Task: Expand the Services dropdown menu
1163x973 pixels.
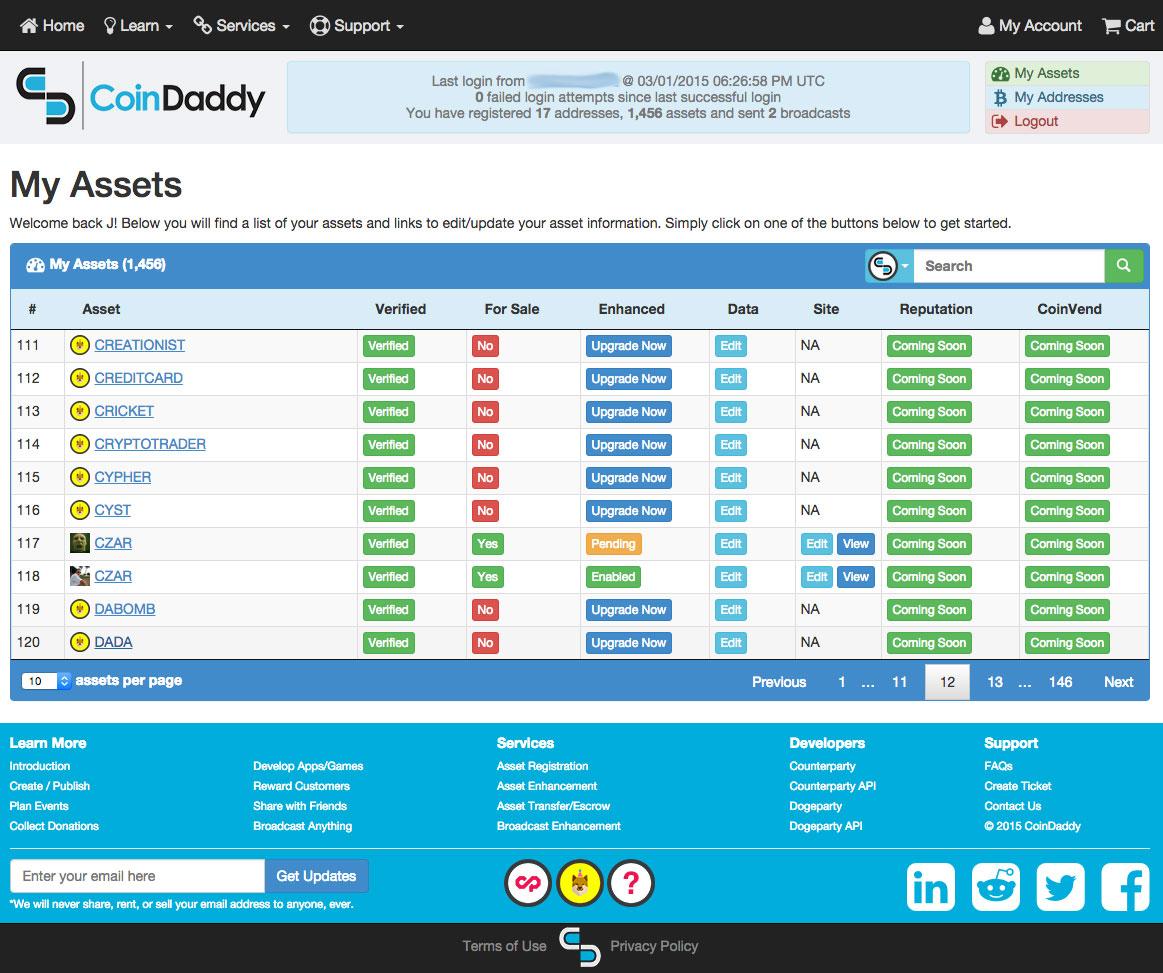Action: (241, 26)
